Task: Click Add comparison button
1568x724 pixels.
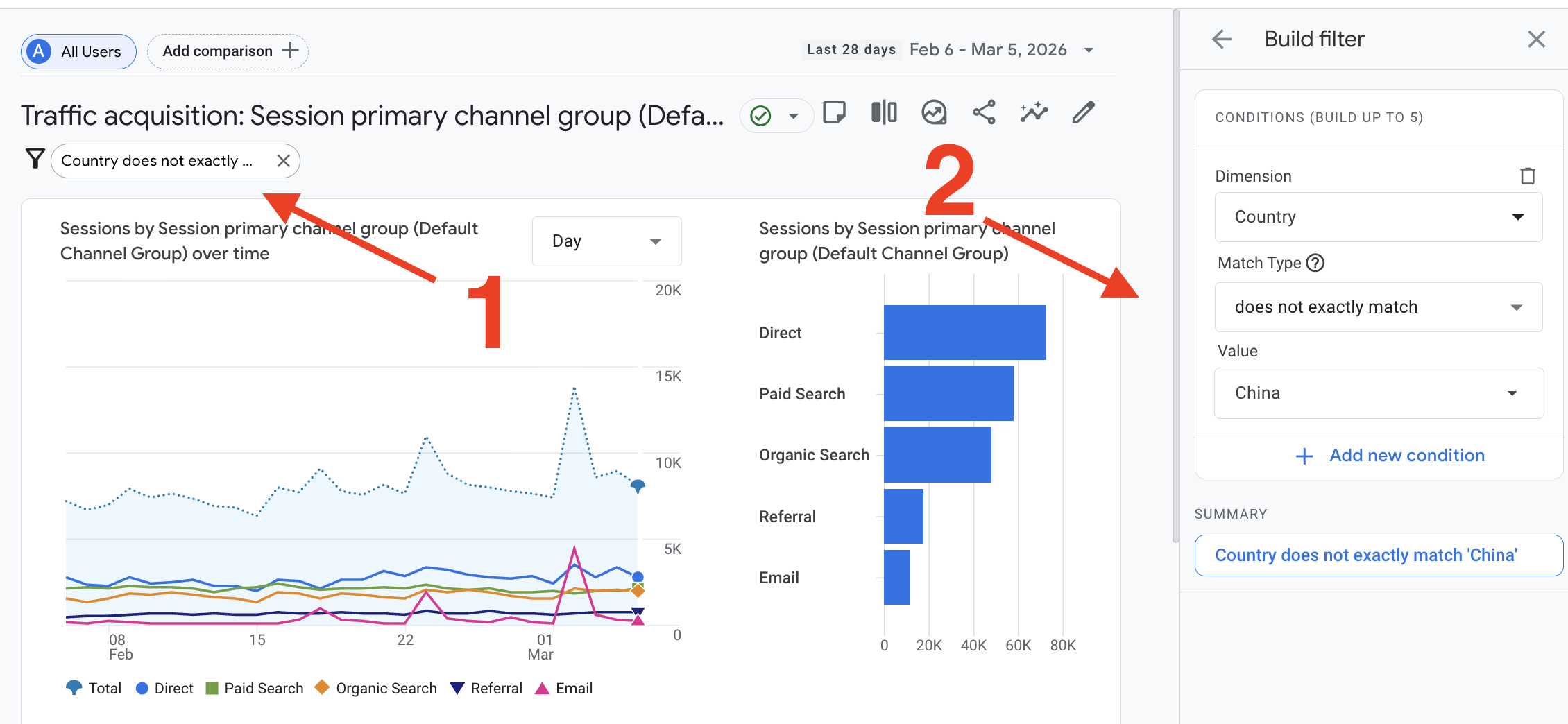Action: (x=228, y=51)
